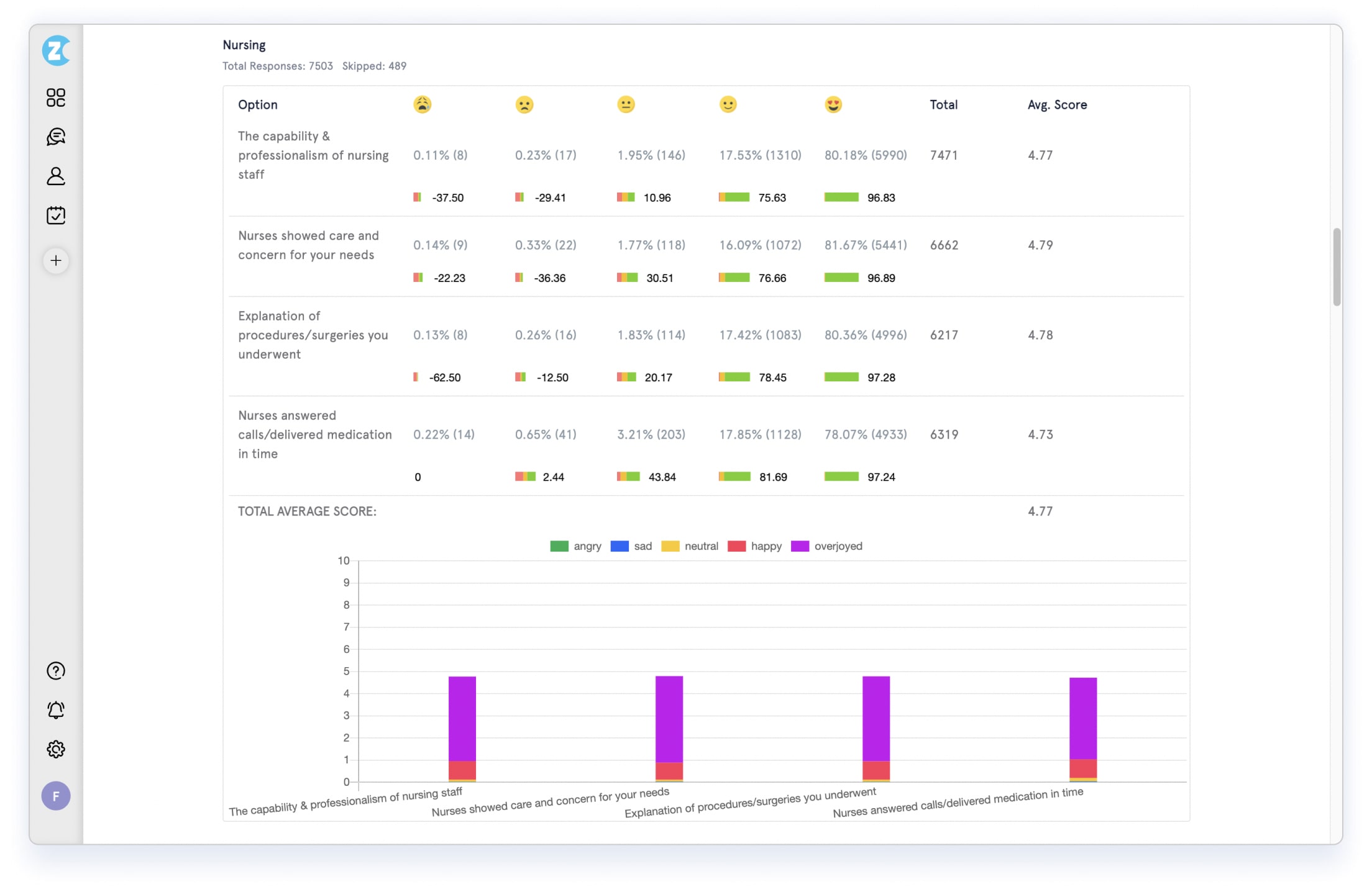Click the plus add-new button in the sidebar

[56, 261]
